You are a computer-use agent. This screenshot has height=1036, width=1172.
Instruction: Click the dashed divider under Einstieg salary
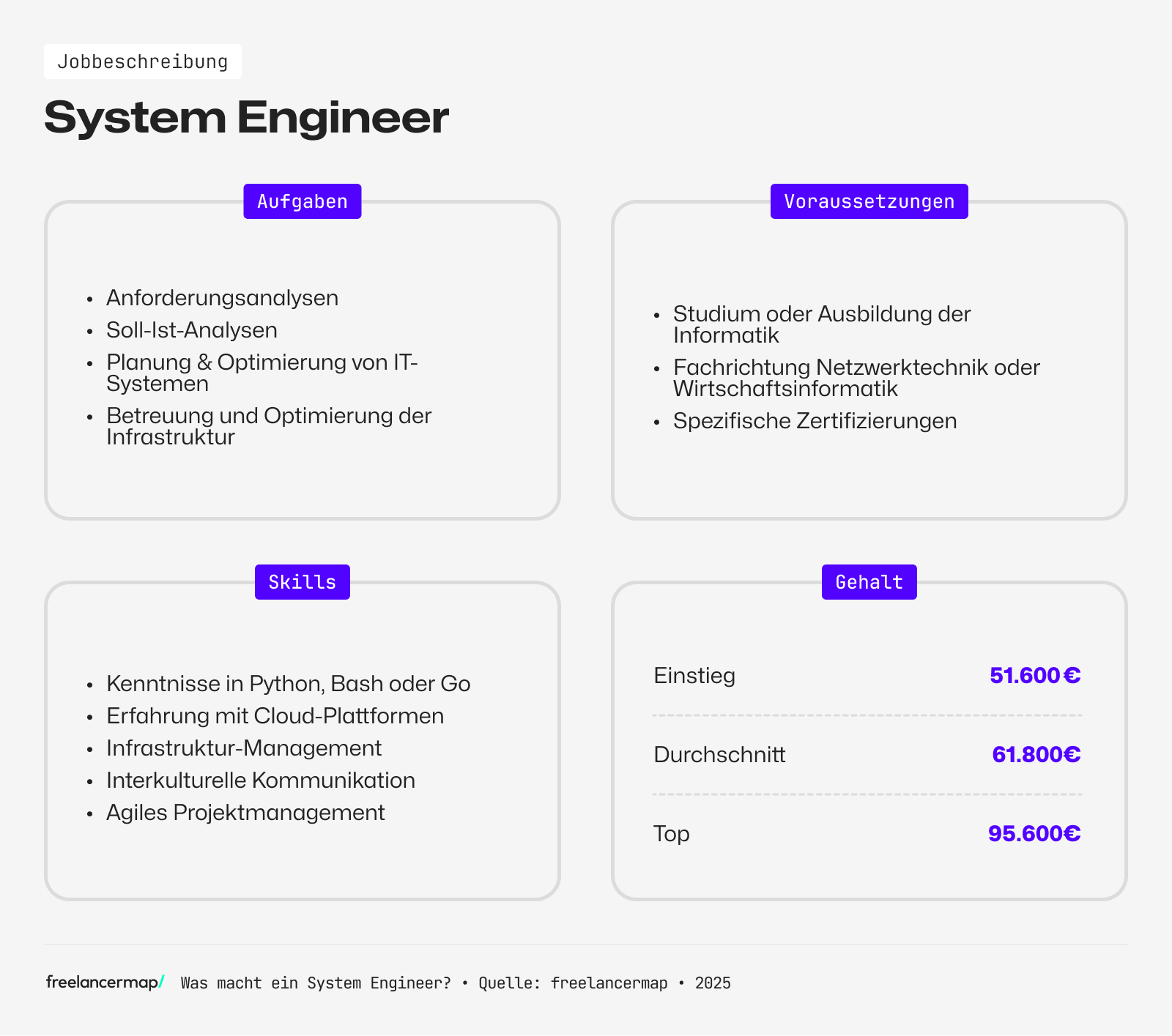point(867,715)
